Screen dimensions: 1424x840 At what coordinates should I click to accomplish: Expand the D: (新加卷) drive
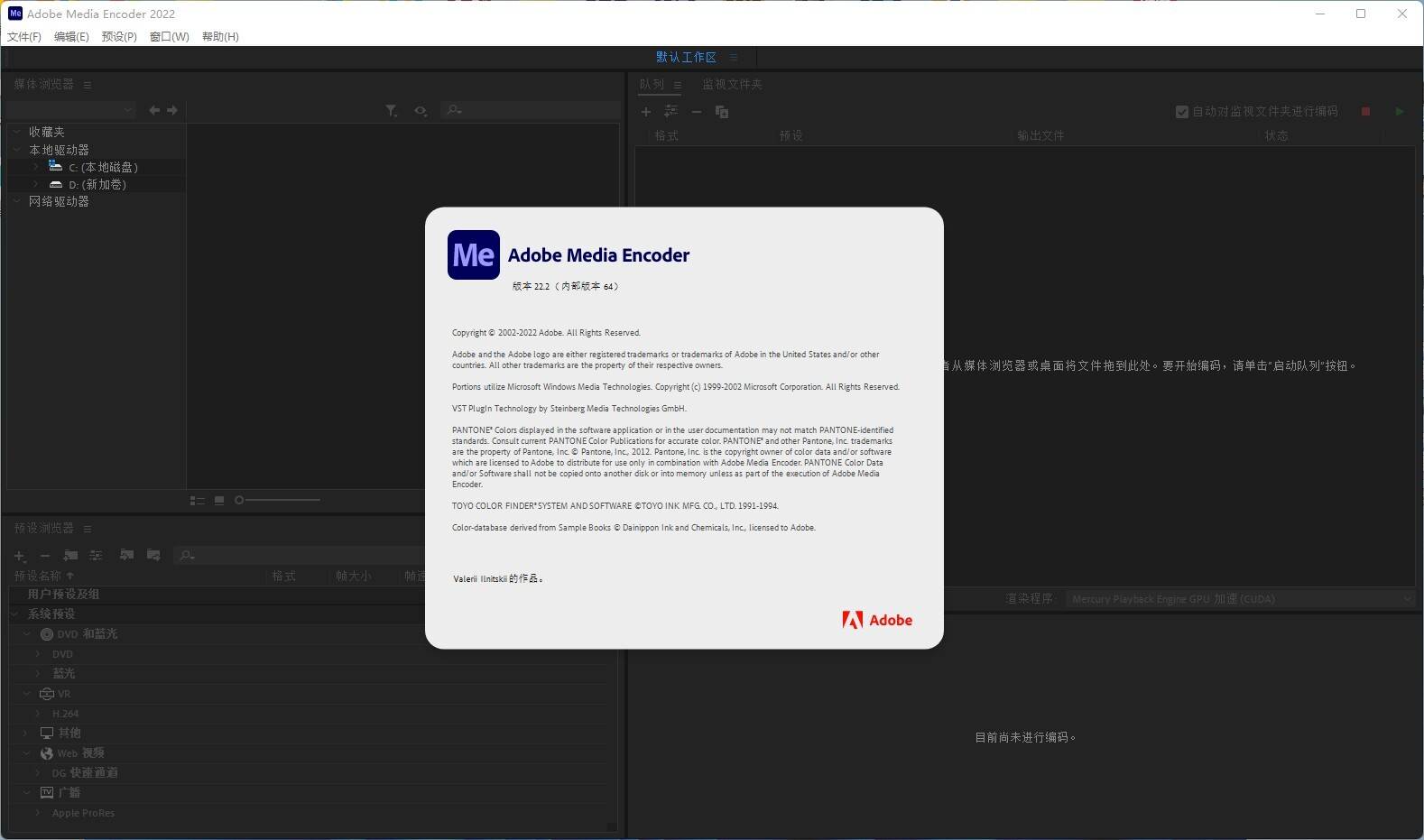pyautogui.click(x=35, y=184)
